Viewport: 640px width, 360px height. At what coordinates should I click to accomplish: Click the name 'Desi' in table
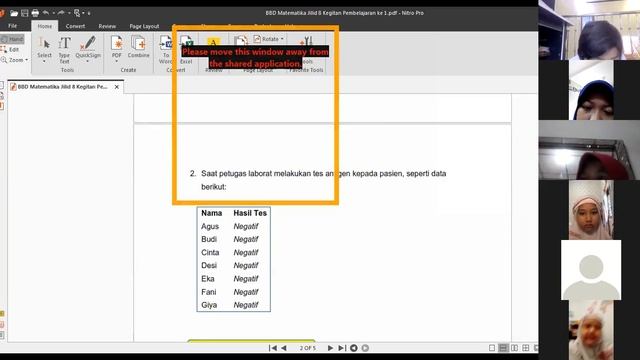[209, 265]
